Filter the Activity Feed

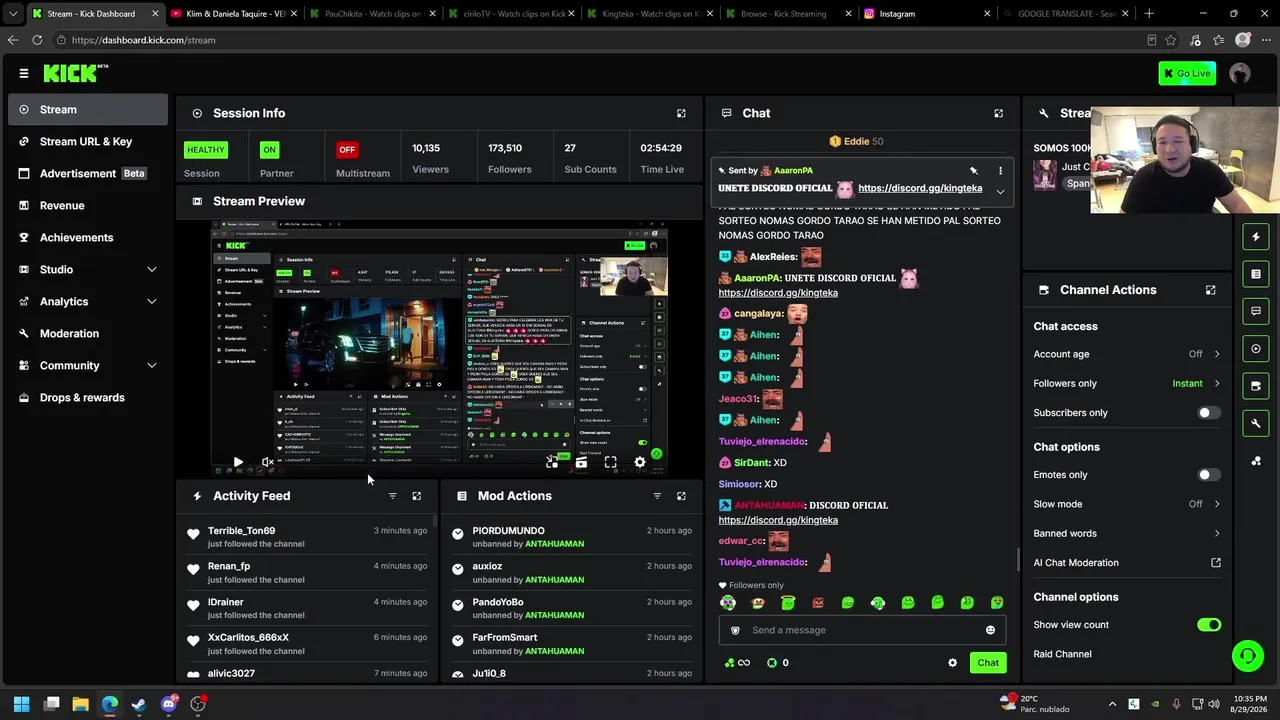pos(392,496)
